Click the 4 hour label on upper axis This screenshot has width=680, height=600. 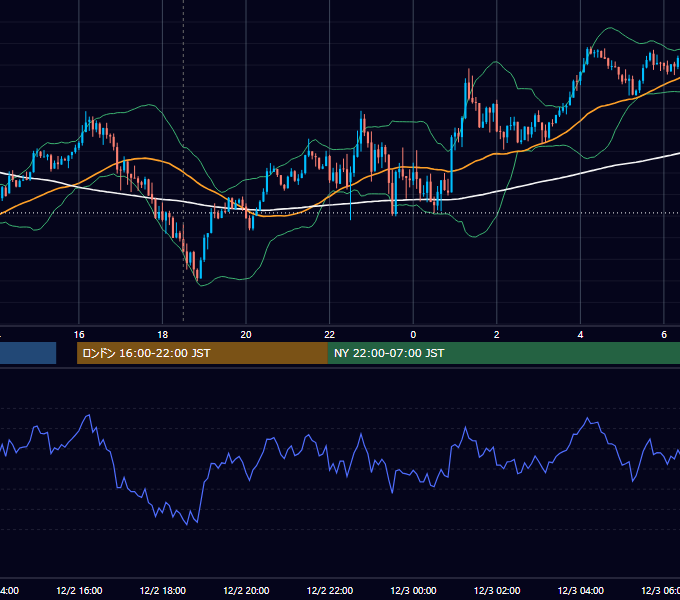pyautogui.click(x=580, y=334)
